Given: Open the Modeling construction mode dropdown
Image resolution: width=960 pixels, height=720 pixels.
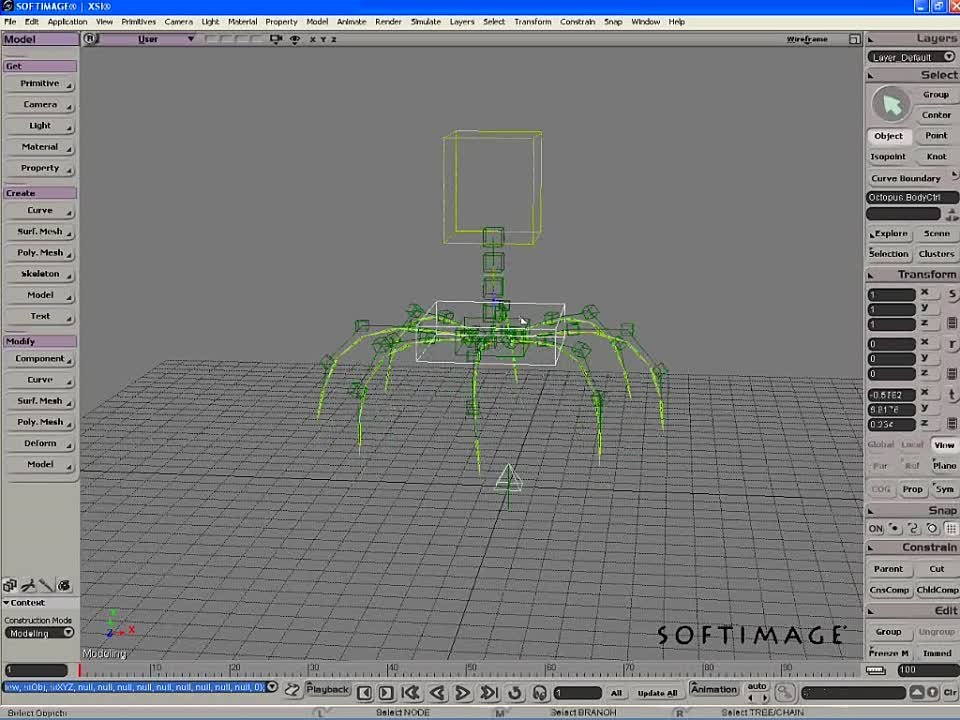Looking at the screenshot, I should click(39, 633).
